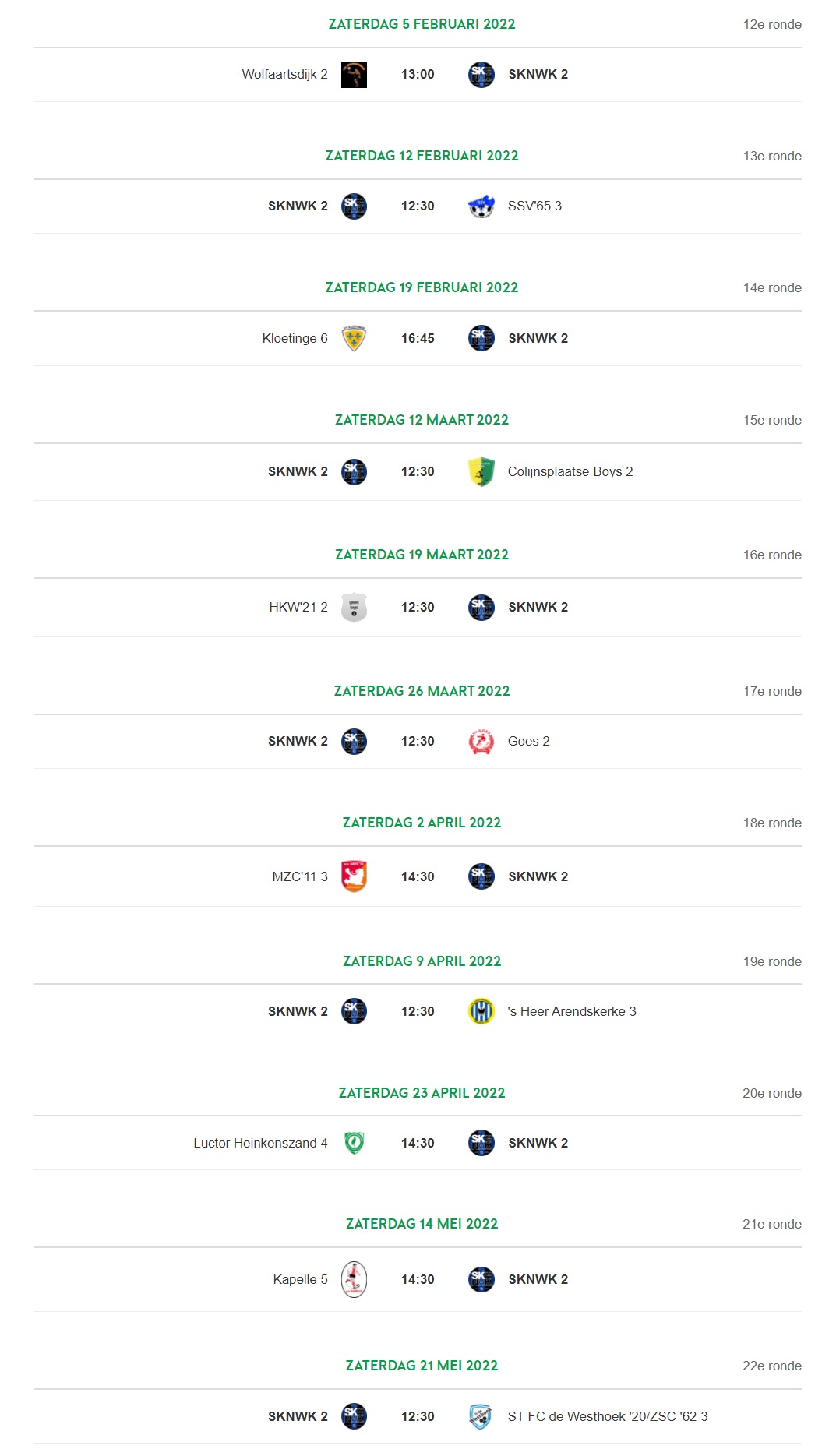
Task: Click the ST FC de Westhoek club logo
Action: pos(481,1416)
